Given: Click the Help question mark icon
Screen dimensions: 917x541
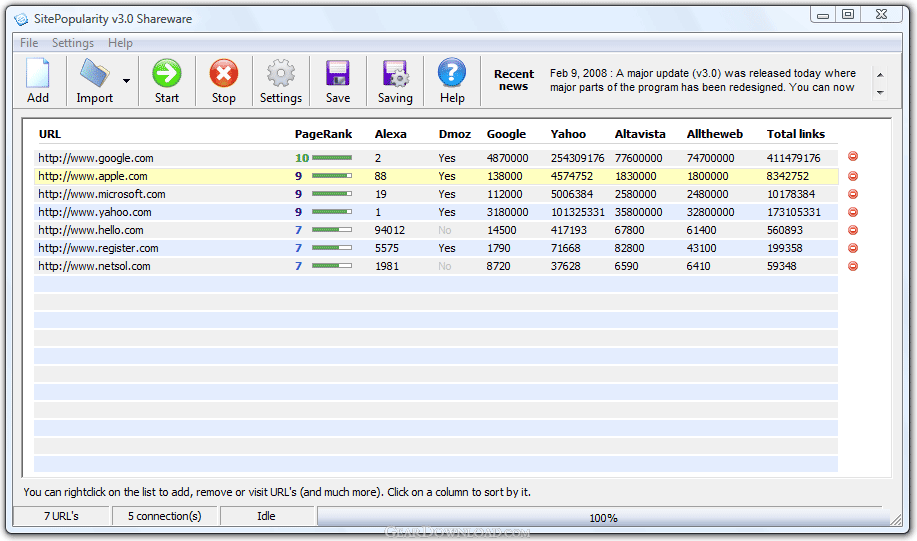Looking at the screenshot, I should (x=452, y=74).
